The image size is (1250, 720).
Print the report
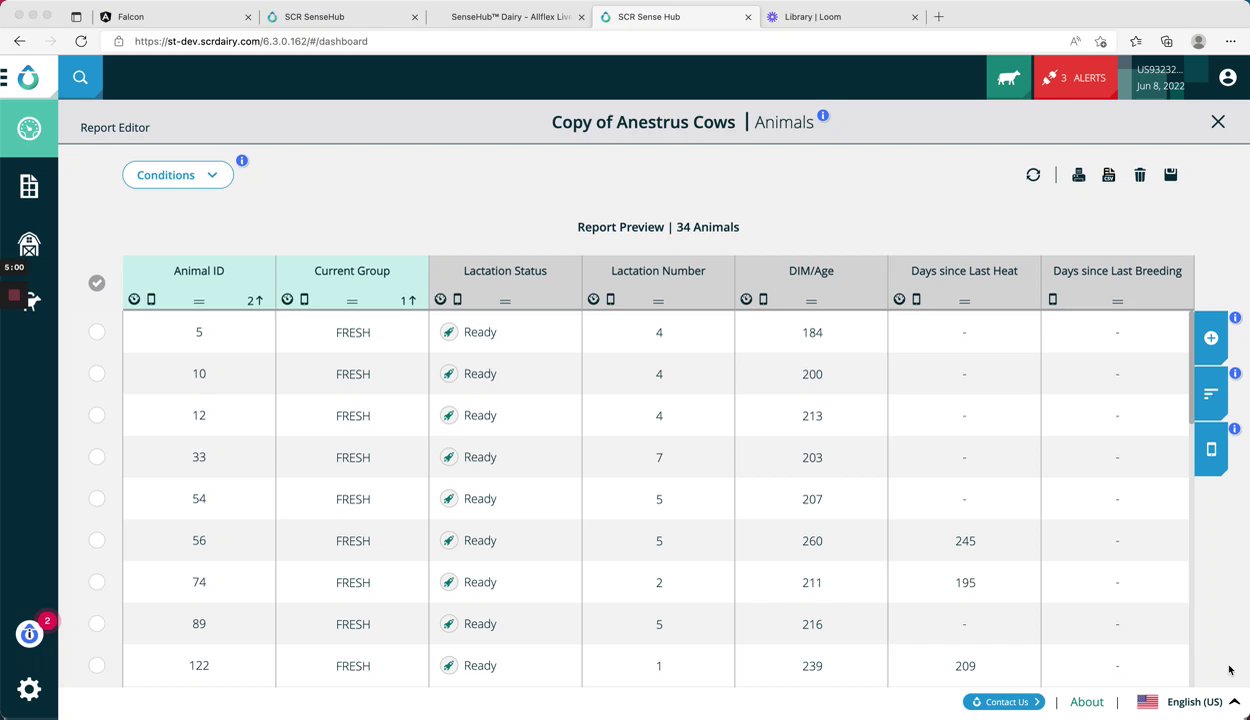pyautogui.click(x=1078, y=175)
